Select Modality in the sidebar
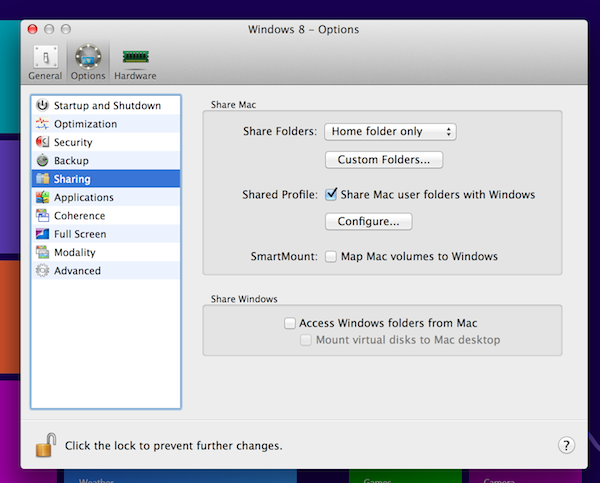 click(106, 252)
